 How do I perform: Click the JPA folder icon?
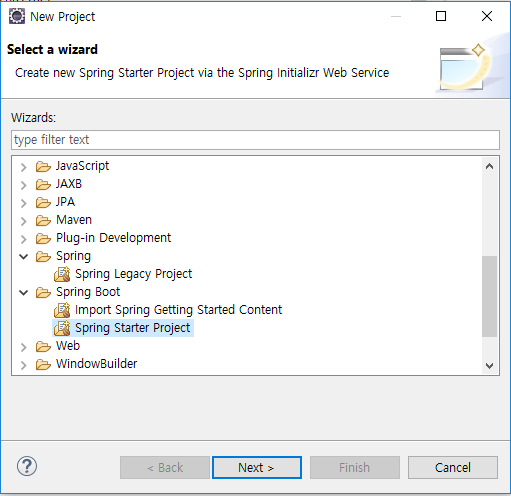(x=43, y=202)
